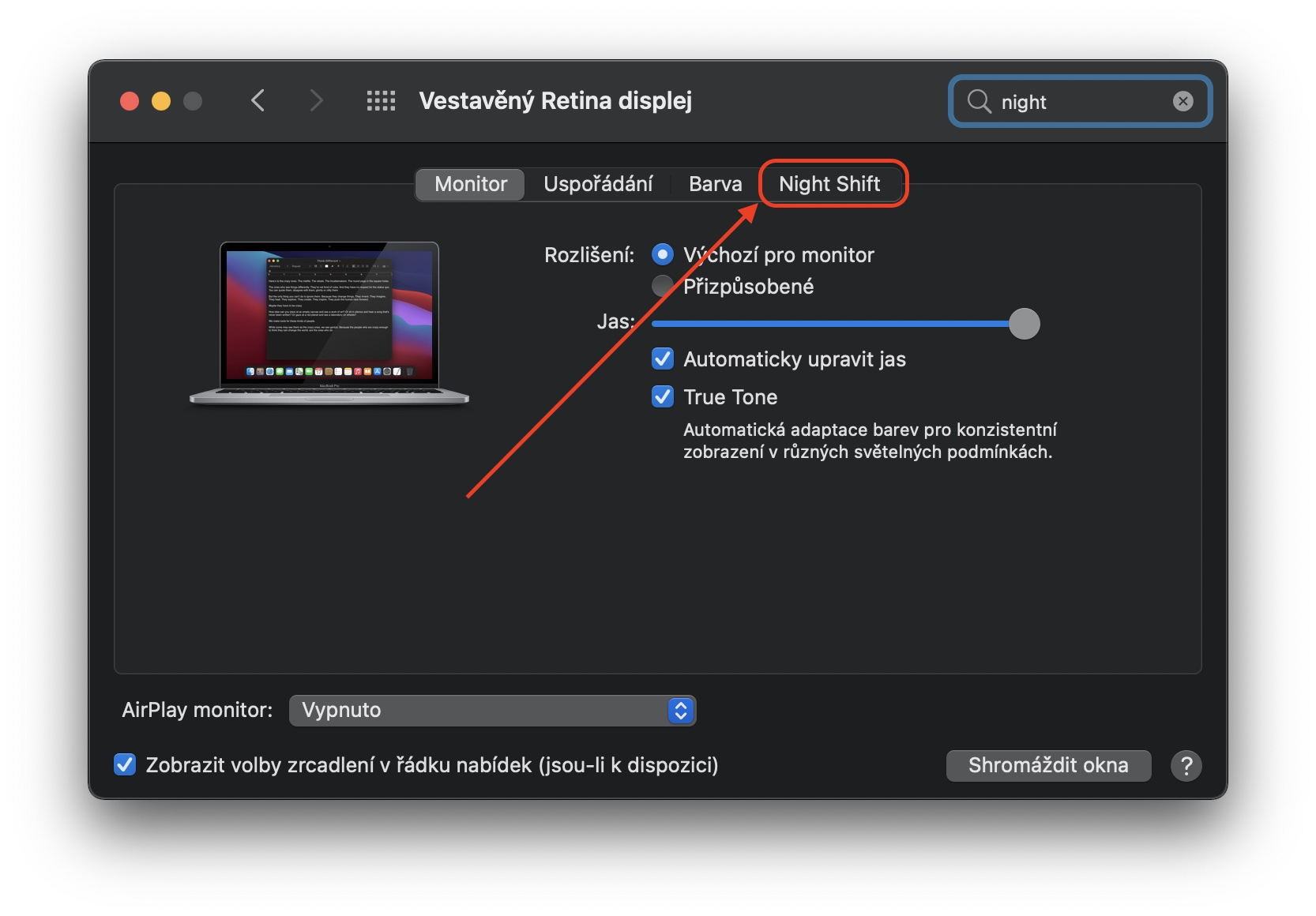Viewport: 1316px width, 916px height.
Task: Uncheck Zobrazit volby zrcadlení v řádku nabídek
Action: pos(125,764)
